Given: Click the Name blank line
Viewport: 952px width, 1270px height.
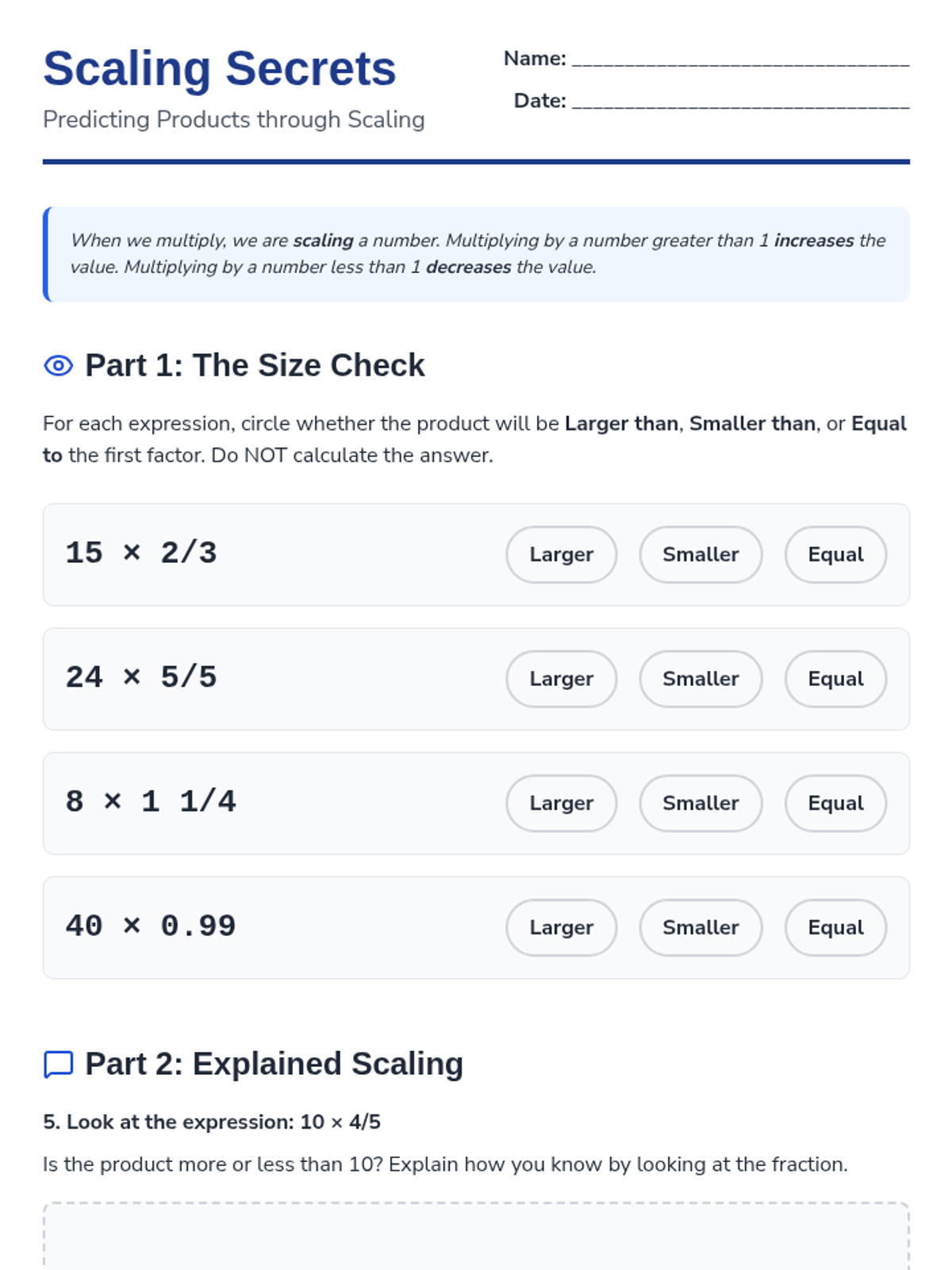Looking at the screenshot, I should 741,60.
